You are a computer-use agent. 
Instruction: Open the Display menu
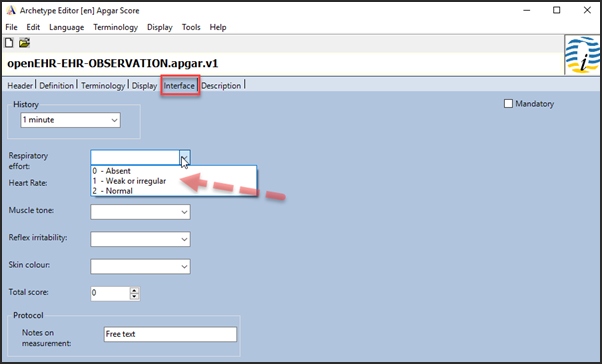click(160, 27)
